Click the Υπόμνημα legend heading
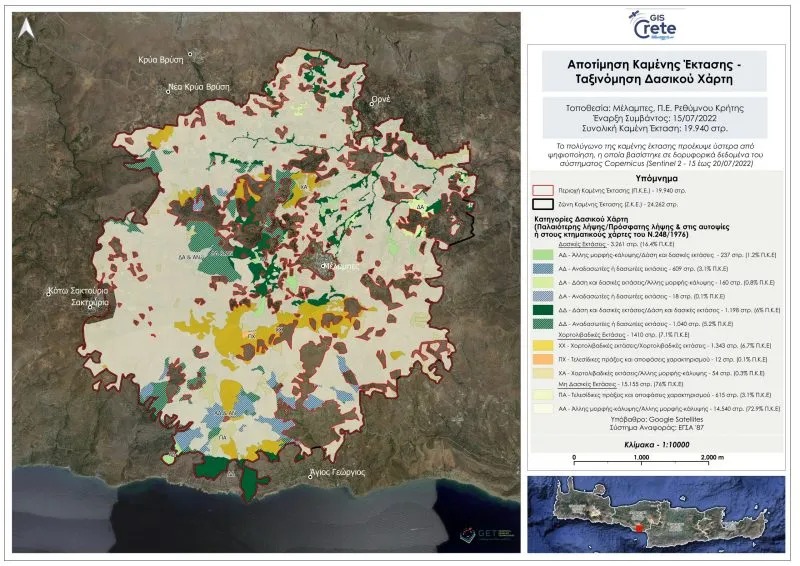 (x=657, y=178)
